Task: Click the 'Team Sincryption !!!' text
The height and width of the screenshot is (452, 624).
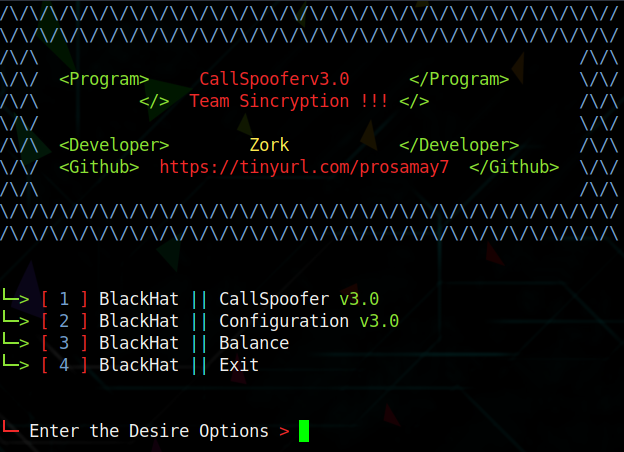Action: [x=289, y=101]
